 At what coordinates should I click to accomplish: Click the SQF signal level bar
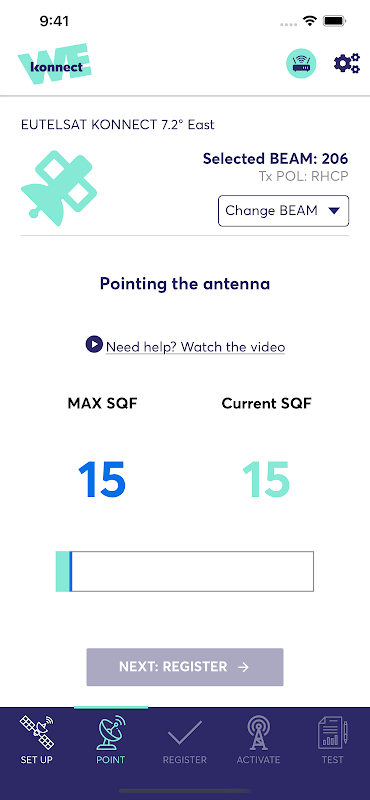pyautogui.click(x=185, y=571)
